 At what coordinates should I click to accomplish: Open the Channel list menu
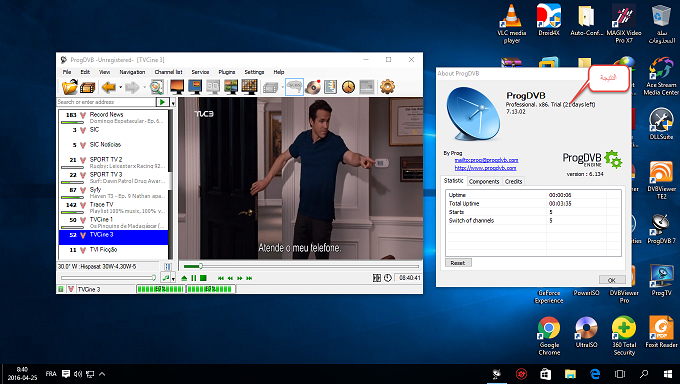click(168, 72)
